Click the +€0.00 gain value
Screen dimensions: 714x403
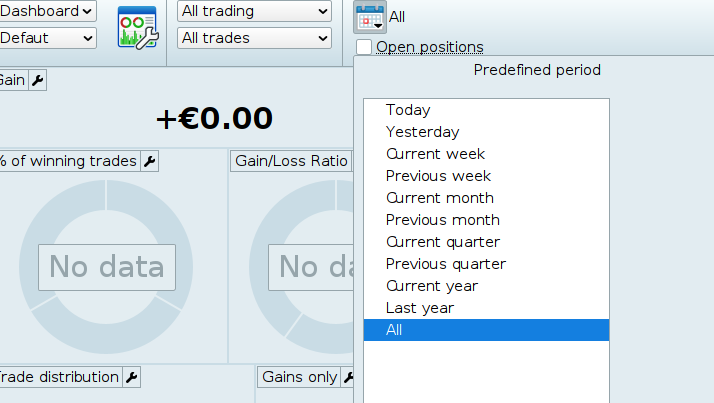point(214,118)
